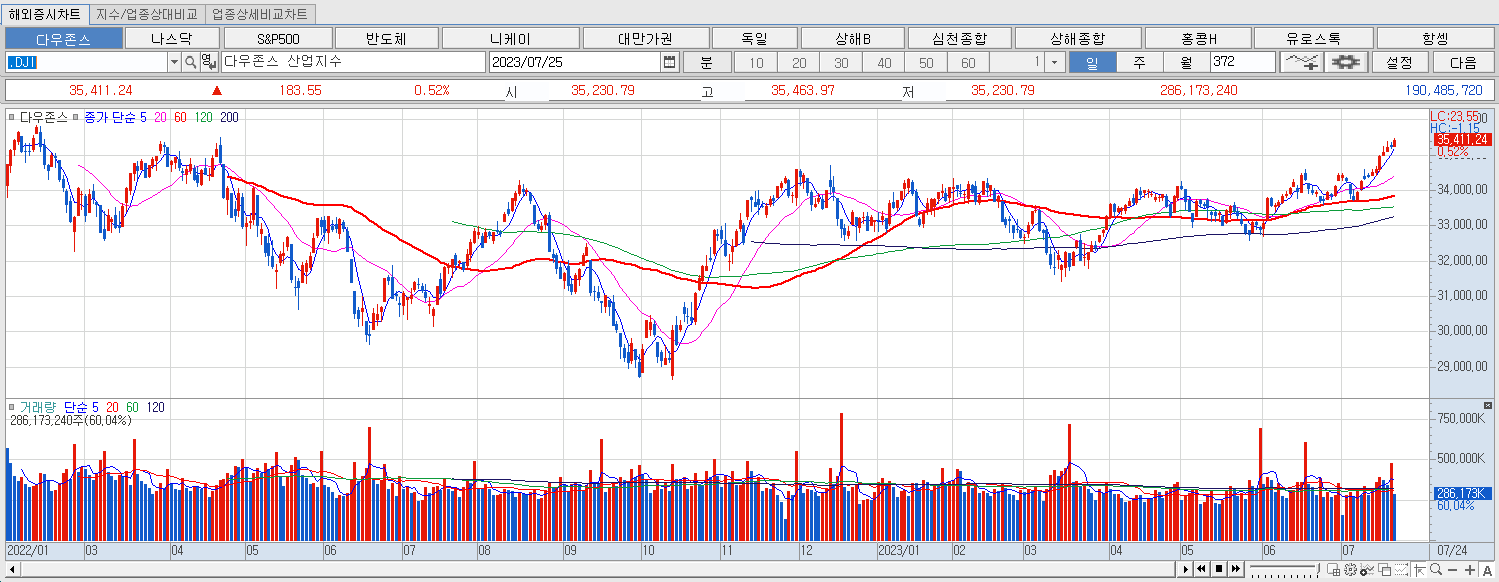Click the gear-shaped chart settings icon
The image size is (1499, 582).
coord(1346,62)
